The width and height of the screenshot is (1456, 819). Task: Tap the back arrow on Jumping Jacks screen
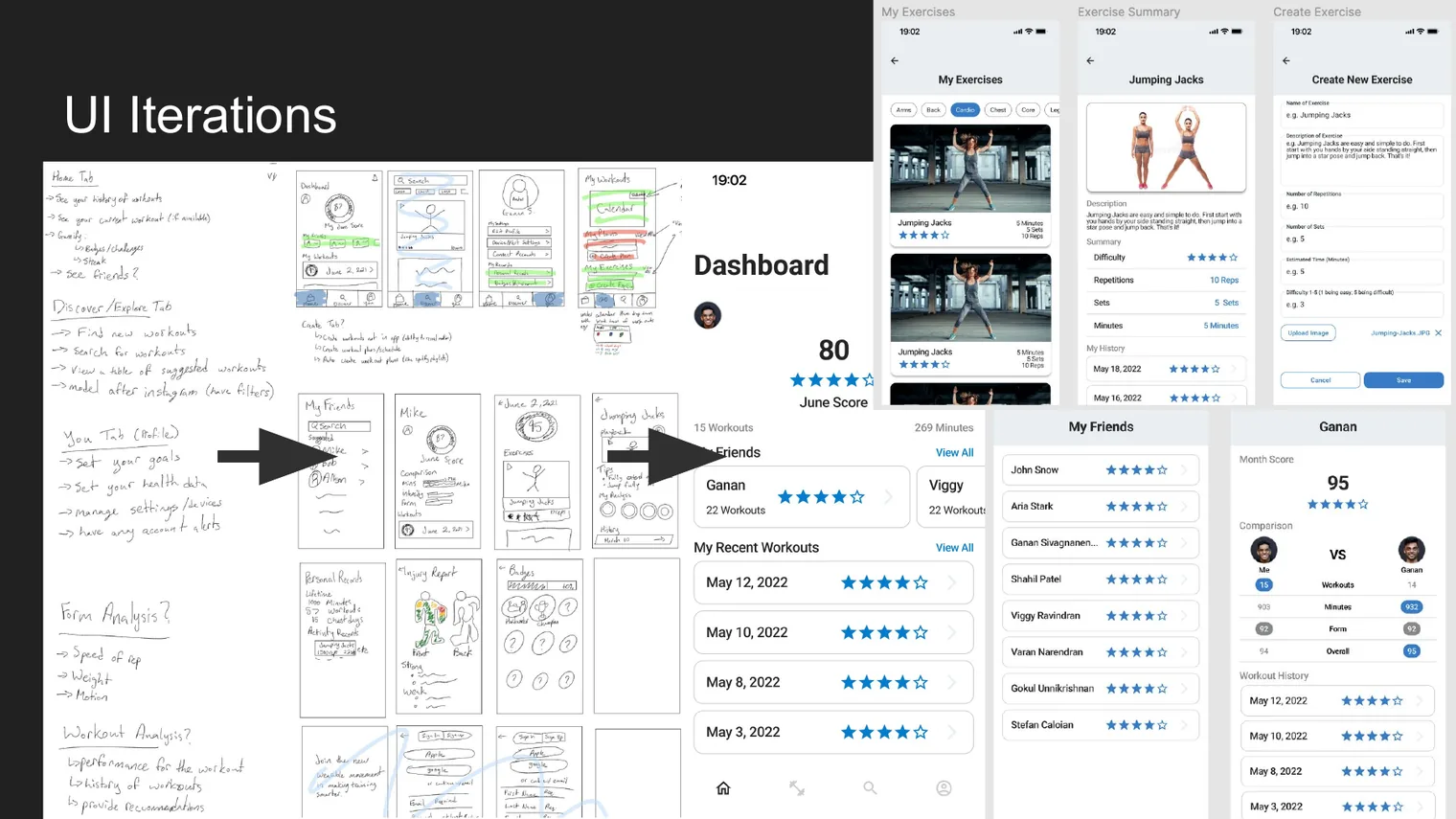[1090, 60]
